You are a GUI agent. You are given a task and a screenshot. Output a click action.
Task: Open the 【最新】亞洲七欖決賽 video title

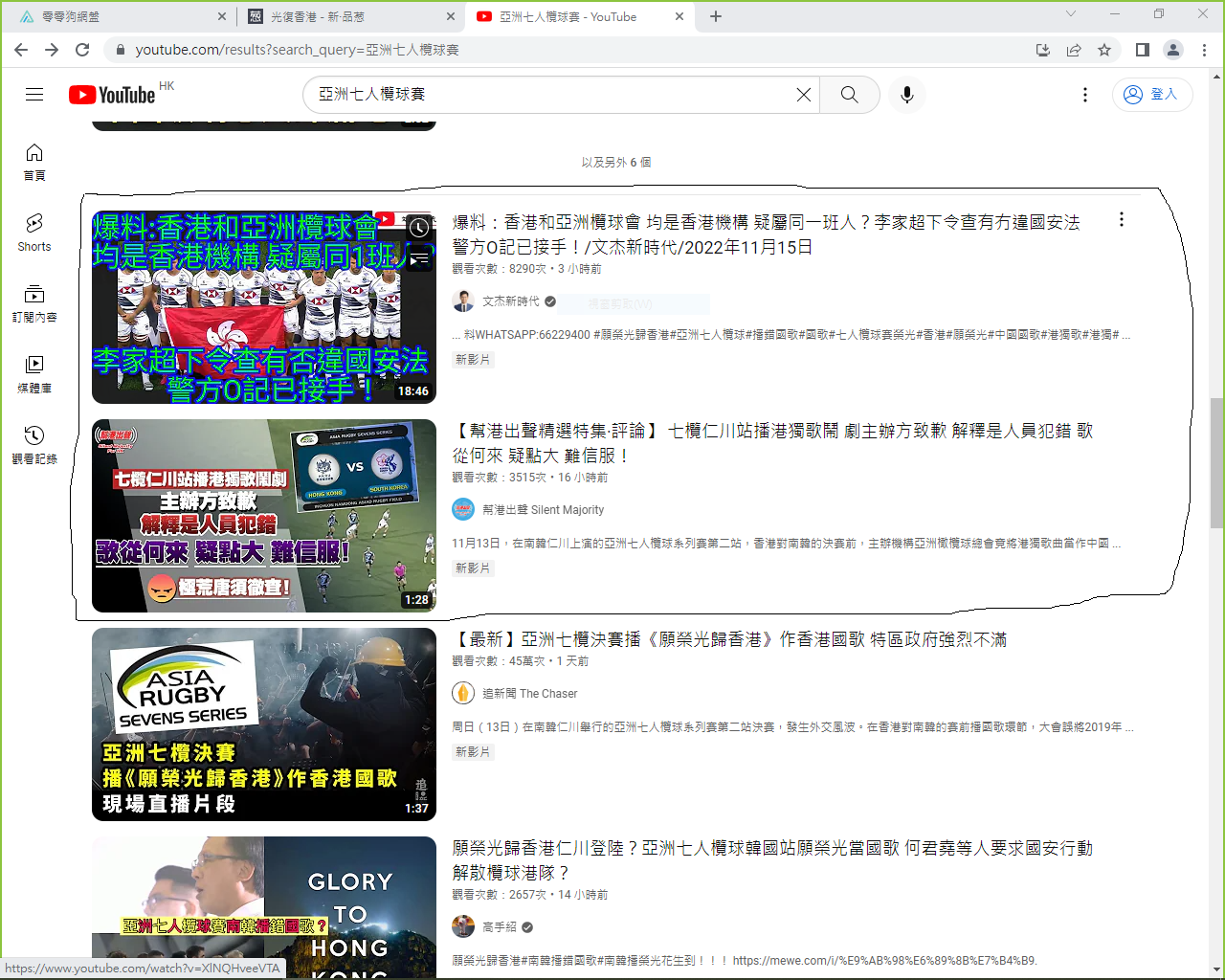[x=729, y=639]
